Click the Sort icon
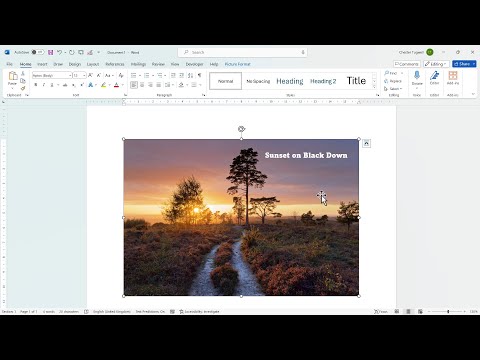This screenshot has width=480, height=360. 190,75
